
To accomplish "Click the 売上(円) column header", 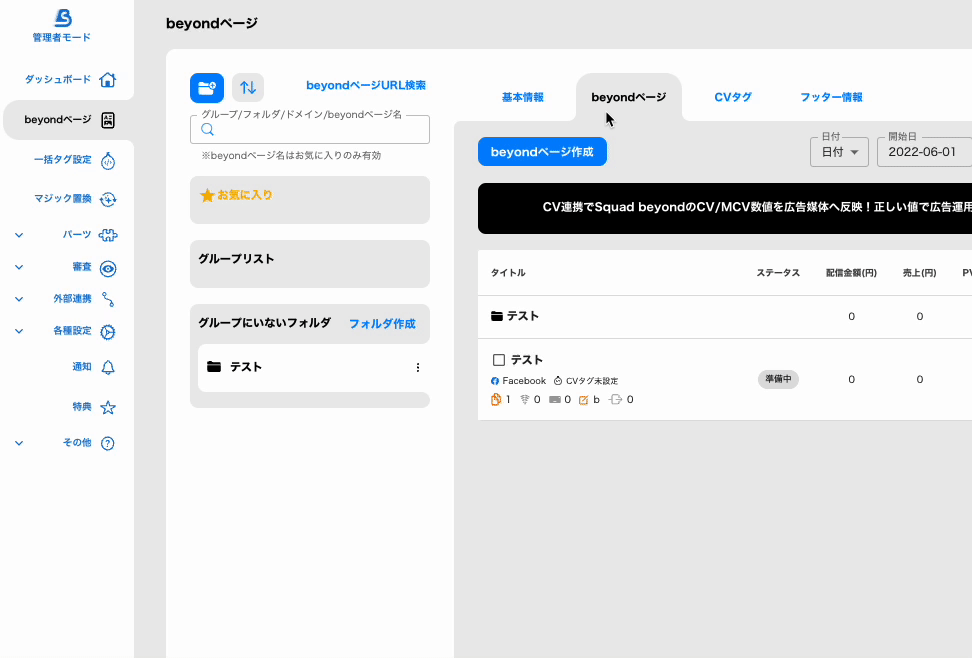I will 919,273.
